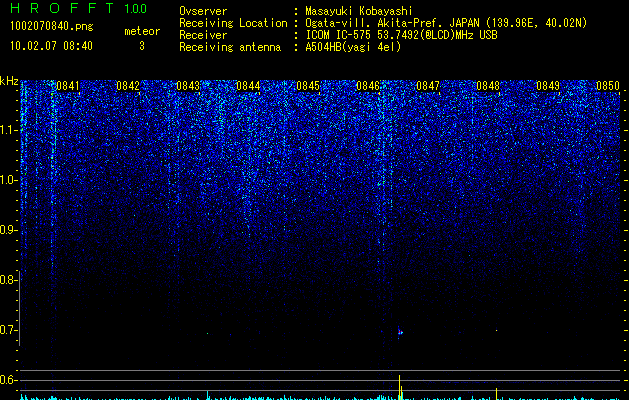Click the 0.9 kHz frequency axis label
Image resolution: width=629 pixels, height=400 pixels.
8,230
